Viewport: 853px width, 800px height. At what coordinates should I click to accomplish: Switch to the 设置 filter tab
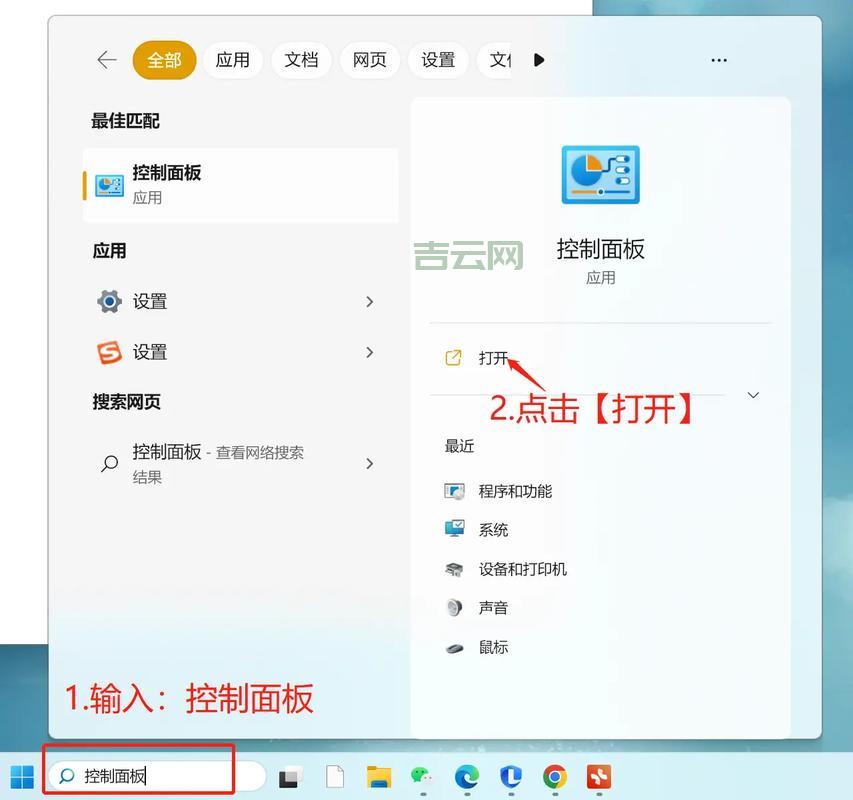[438, 60]
